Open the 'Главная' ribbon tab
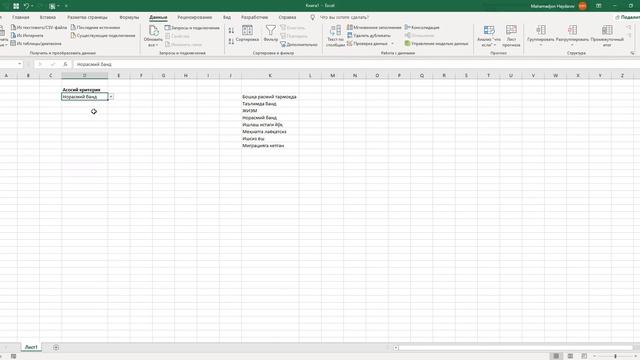The width and height of the screenshot is (640, 360). (x=21, y=17)
